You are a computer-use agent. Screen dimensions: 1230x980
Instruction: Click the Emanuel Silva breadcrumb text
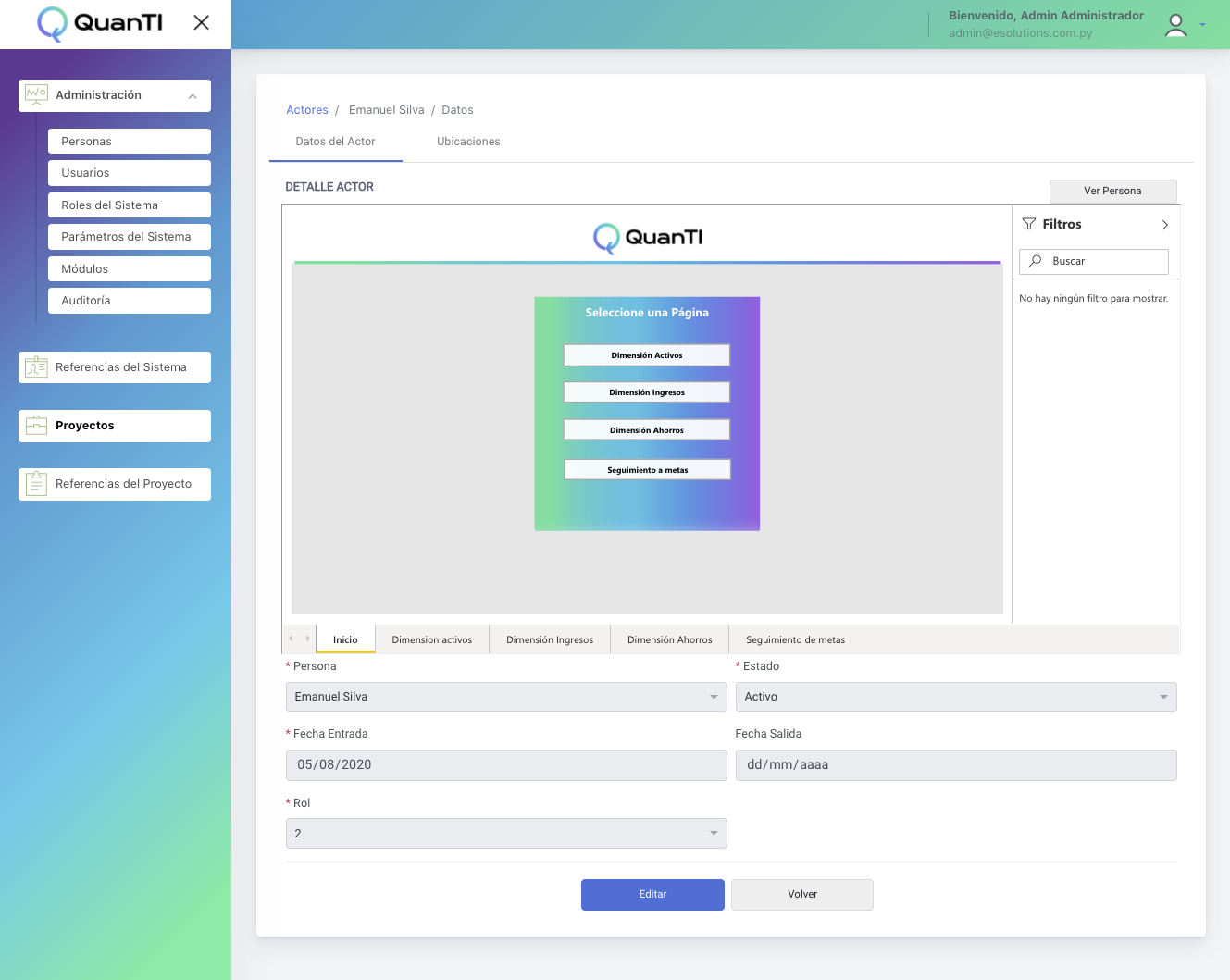(387, 110)
